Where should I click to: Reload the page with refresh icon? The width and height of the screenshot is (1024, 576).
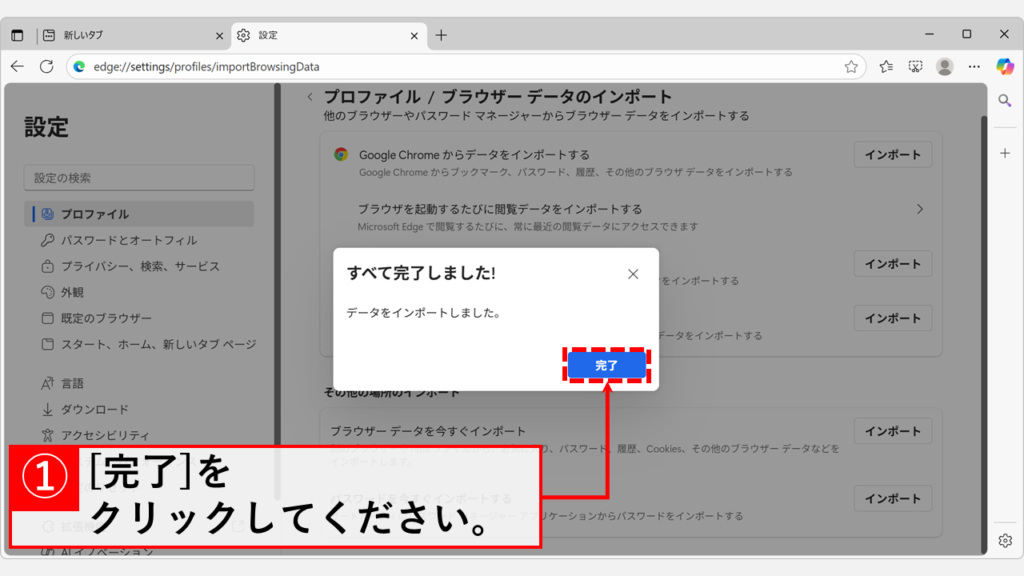click(46, 67)
